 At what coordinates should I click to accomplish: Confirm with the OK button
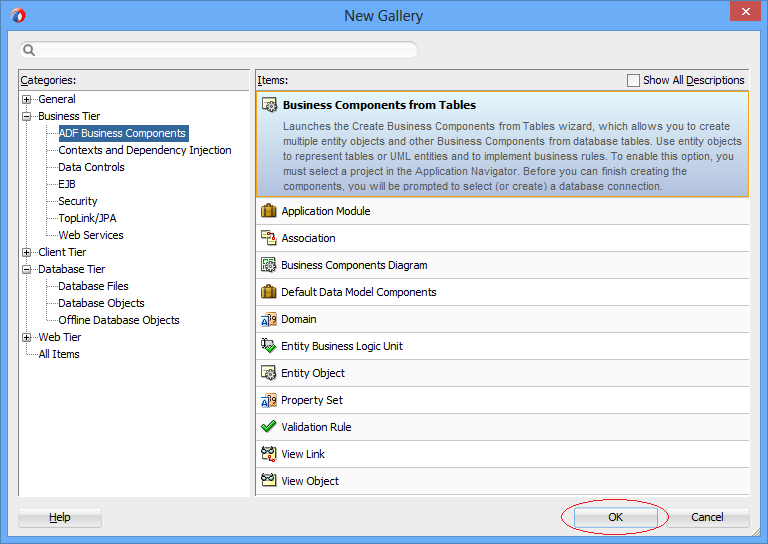pos(615,517)
